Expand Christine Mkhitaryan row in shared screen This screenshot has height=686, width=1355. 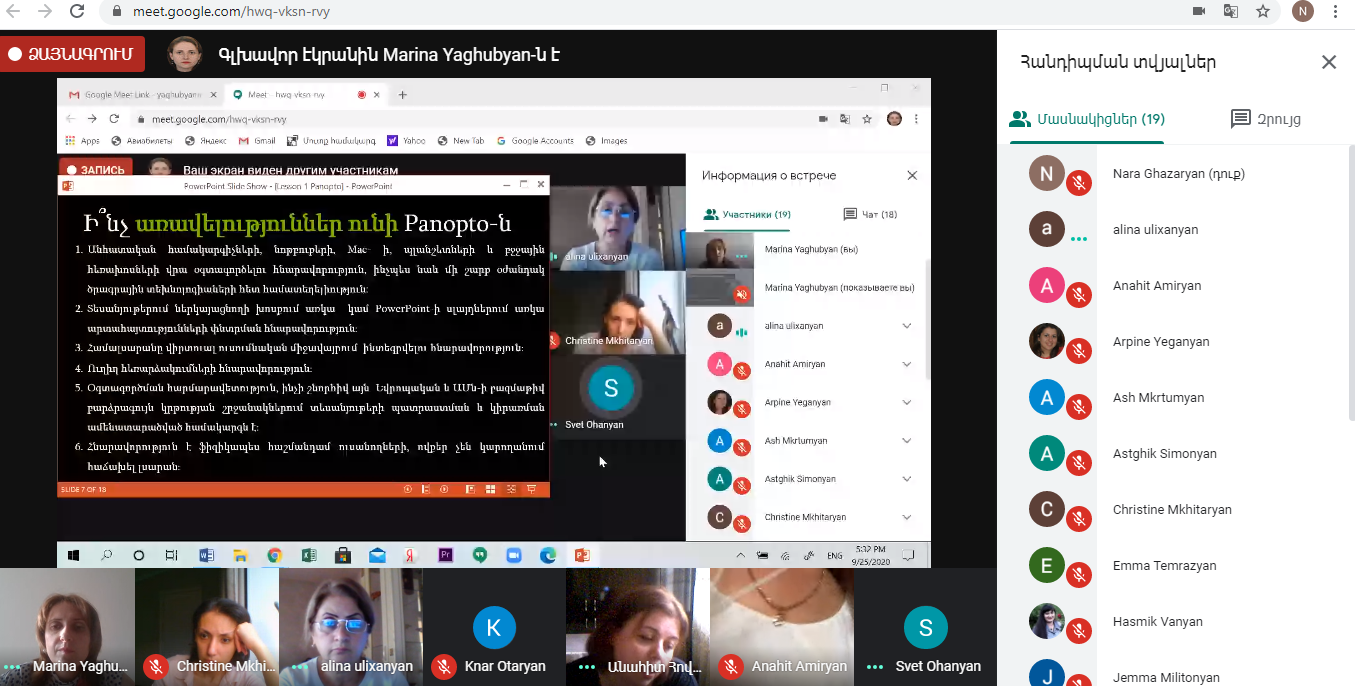tap(907, 517)
